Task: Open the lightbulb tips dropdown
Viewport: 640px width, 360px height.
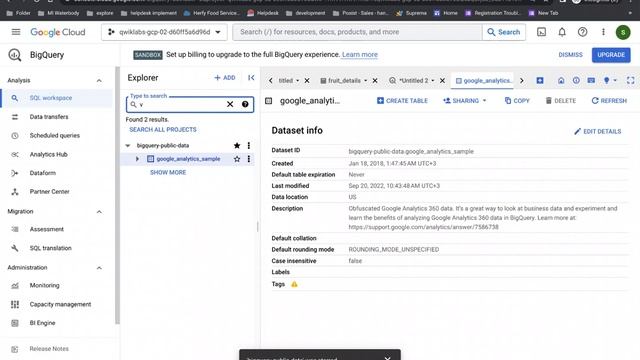Action: pyautogui.click(x=610, y=81)
